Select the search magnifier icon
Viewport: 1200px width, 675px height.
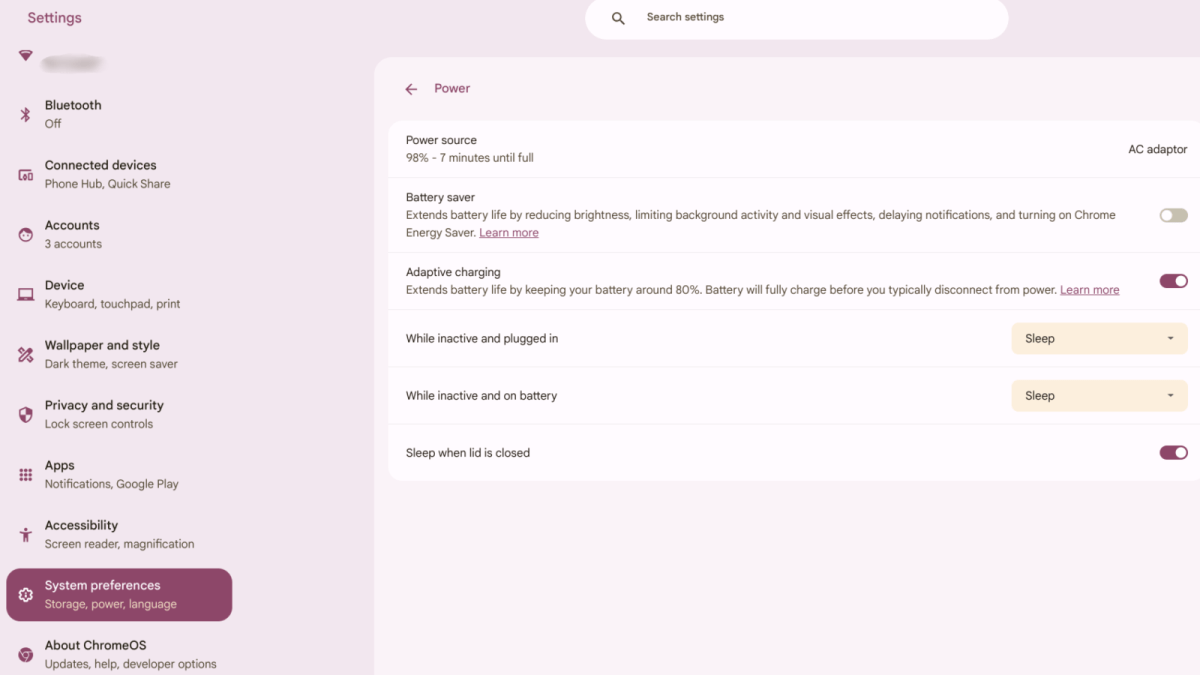[618, 17]
